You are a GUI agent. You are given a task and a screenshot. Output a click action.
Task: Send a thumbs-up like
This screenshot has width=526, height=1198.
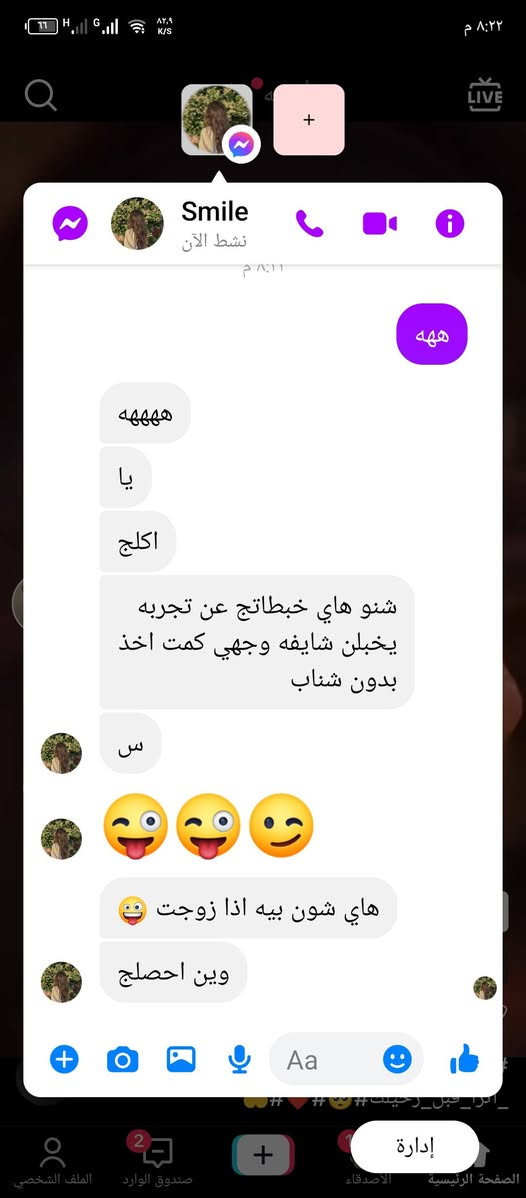click(x=464, y=1059)
